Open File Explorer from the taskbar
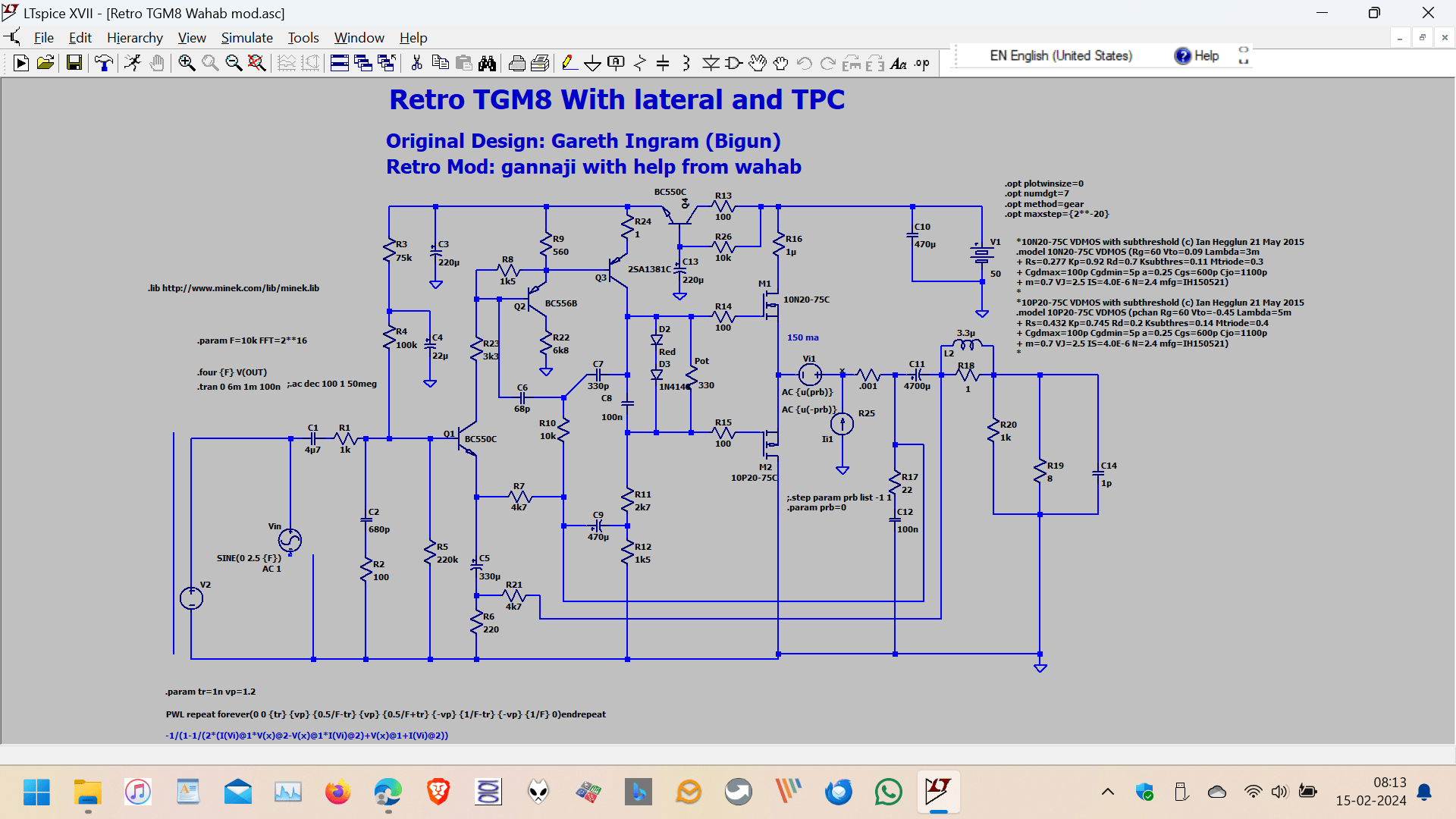Image resolution: width=1456 pixels, height=819 pixels. 88,792
